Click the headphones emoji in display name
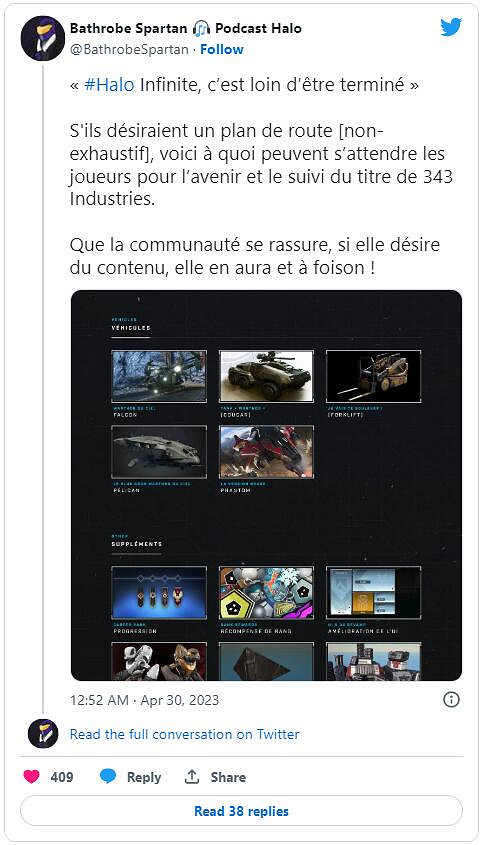Screen dimensions: 482x845 201,28
